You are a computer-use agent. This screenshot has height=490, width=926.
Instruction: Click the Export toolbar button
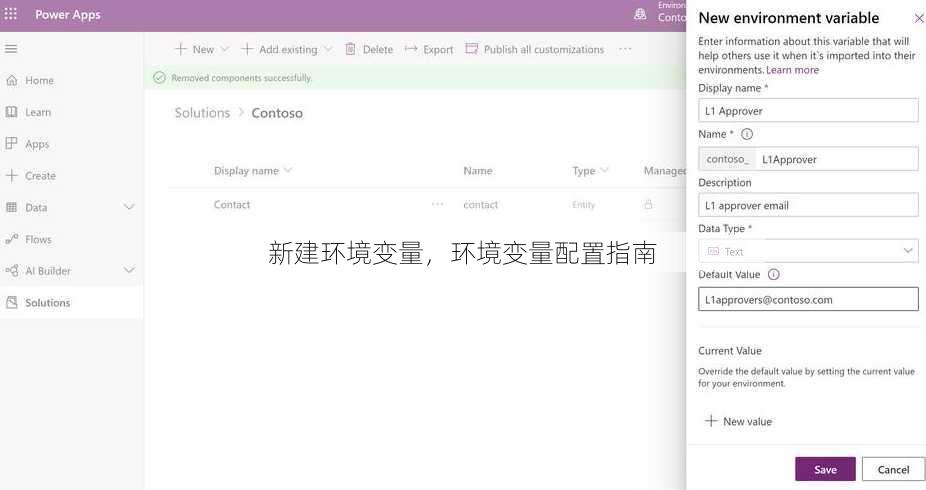pos(429,49)
